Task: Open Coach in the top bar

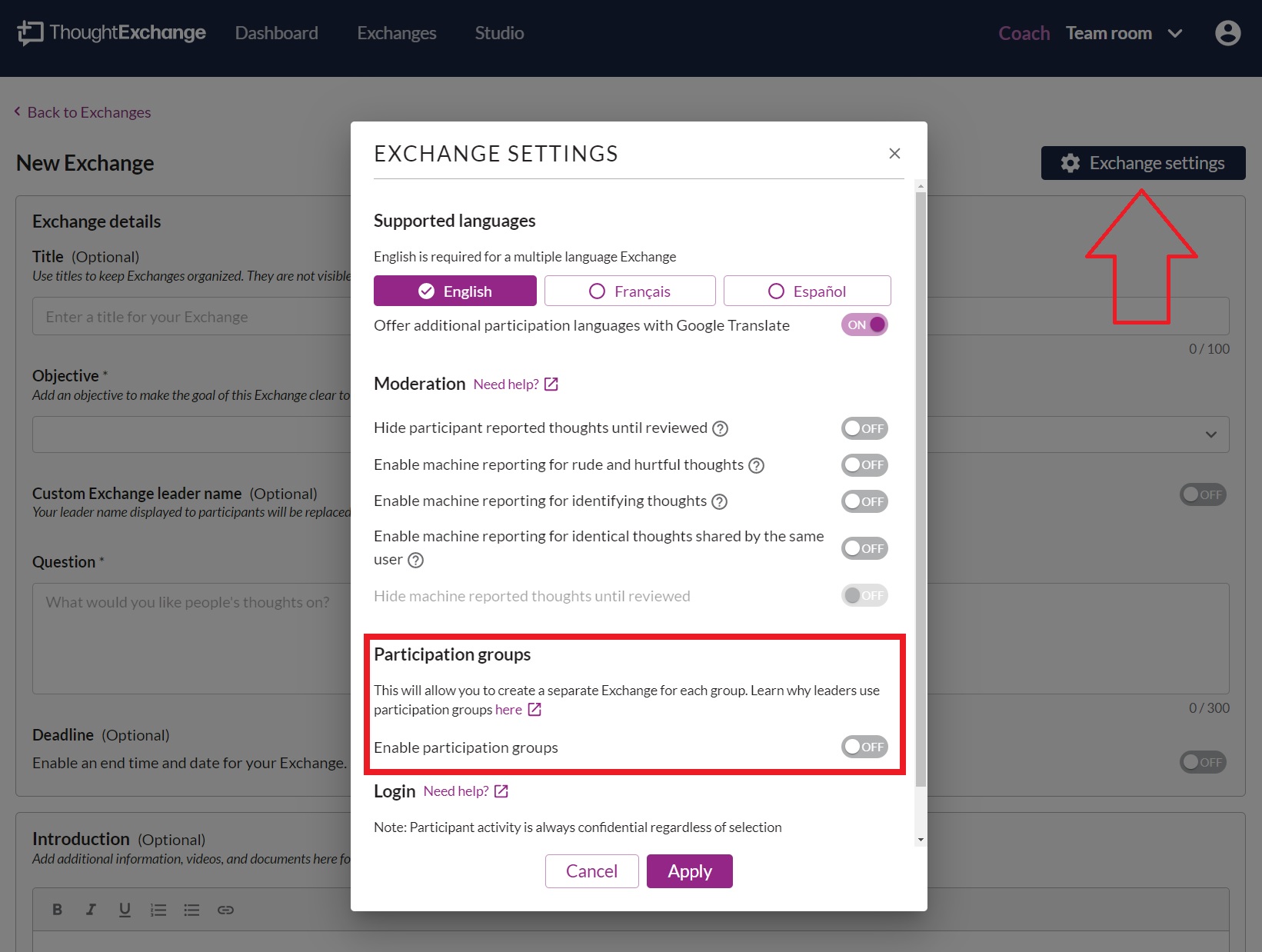Action: tap(1024, 33)
